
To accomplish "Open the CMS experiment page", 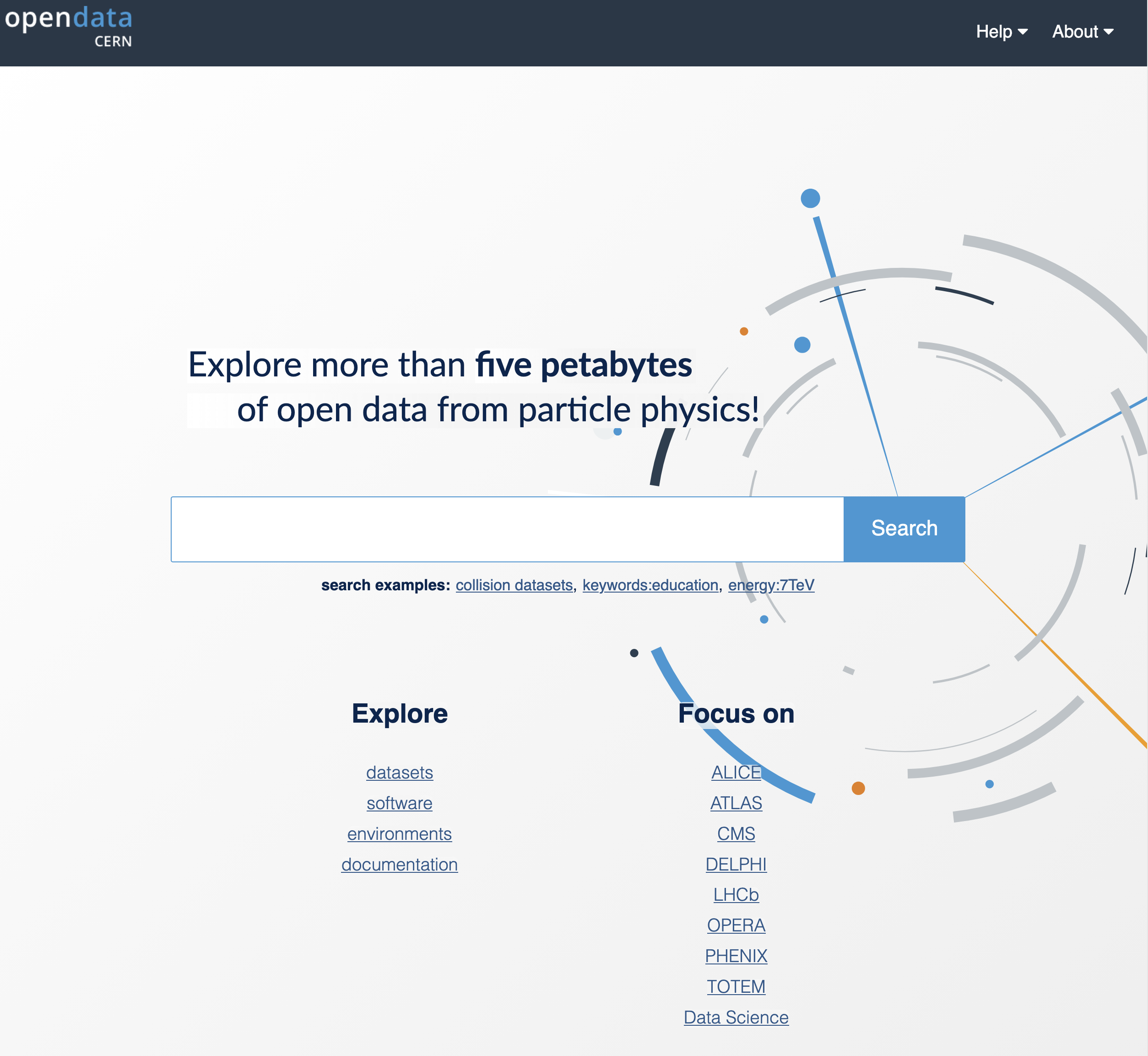I will pos(736,834).
